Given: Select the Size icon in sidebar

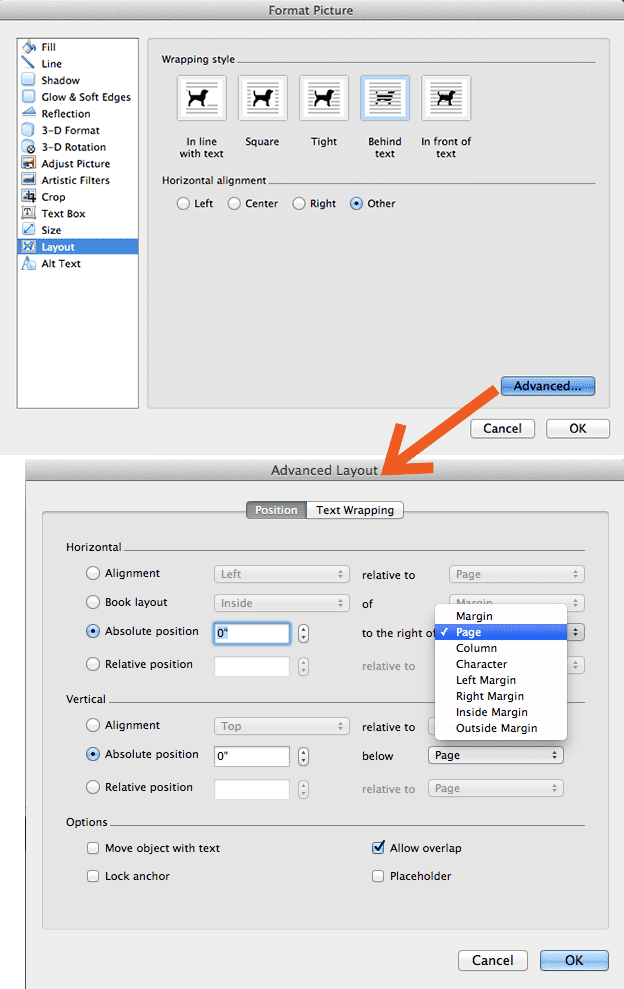Looking at the screenshot, I should [28, 230].
